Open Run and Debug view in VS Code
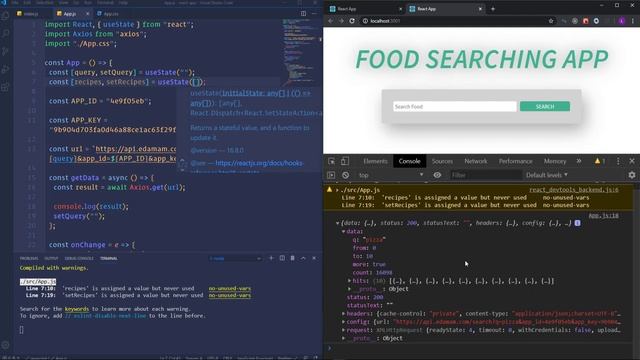The width and height of the screenshot is (640, 360). (x=5, y=69)
